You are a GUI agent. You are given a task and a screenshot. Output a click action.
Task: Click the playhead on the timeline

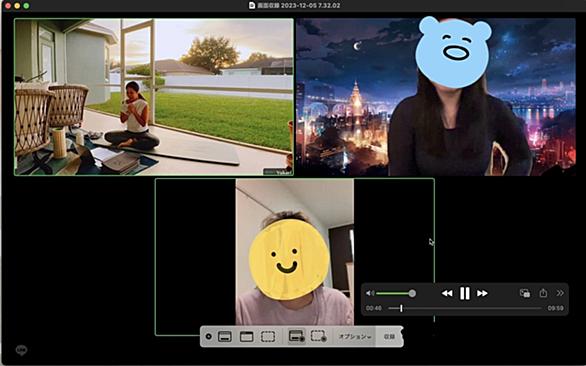[401, 308]
